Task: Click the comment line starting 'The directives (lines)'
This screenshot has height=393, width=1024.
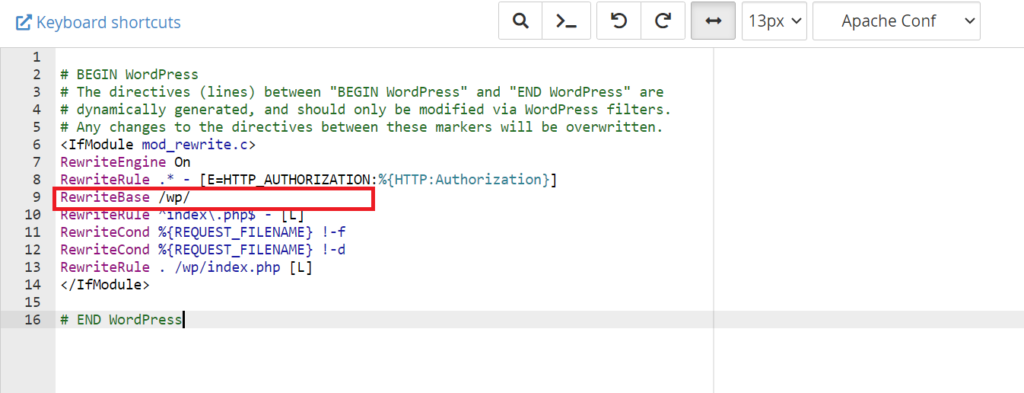Action: tap(361, 92)
